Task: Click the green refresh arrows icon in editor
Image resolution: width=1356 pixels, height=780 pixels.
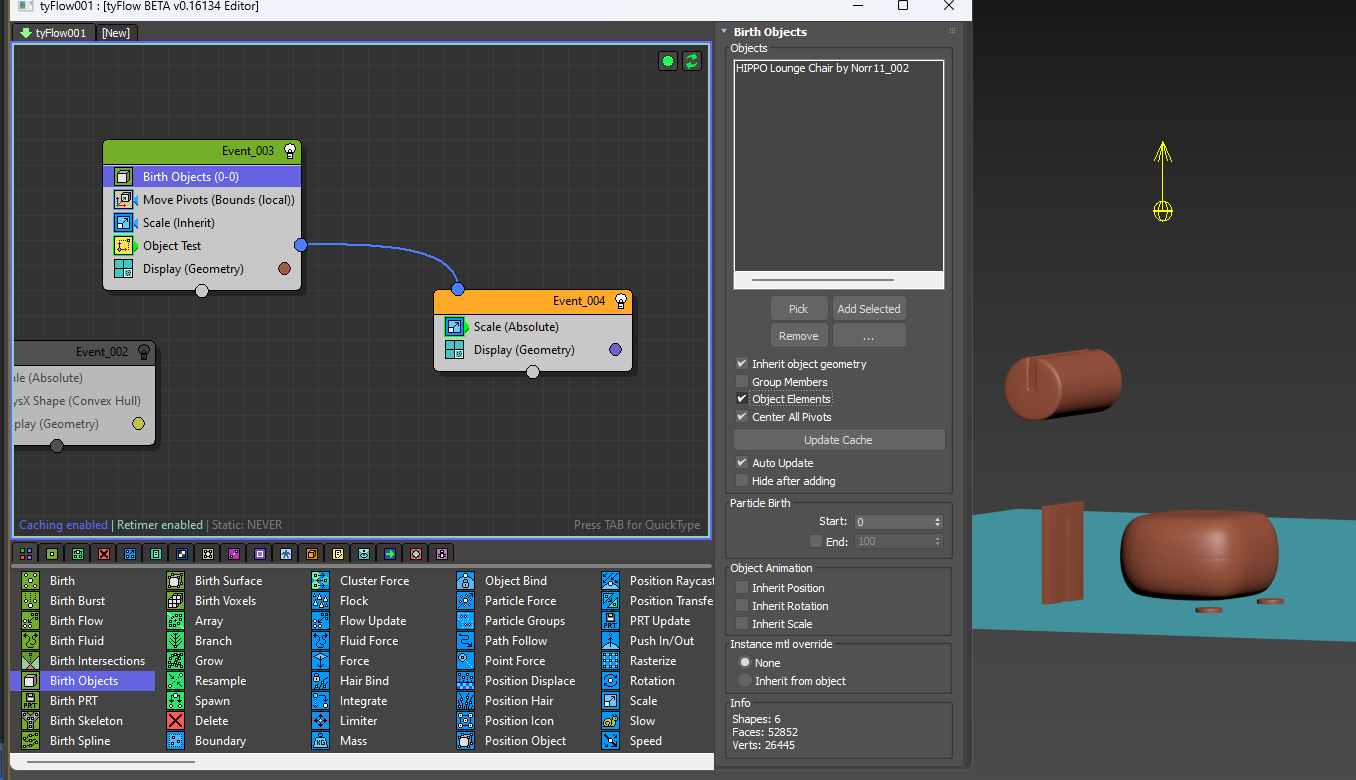Action: (x=692, y=61)
